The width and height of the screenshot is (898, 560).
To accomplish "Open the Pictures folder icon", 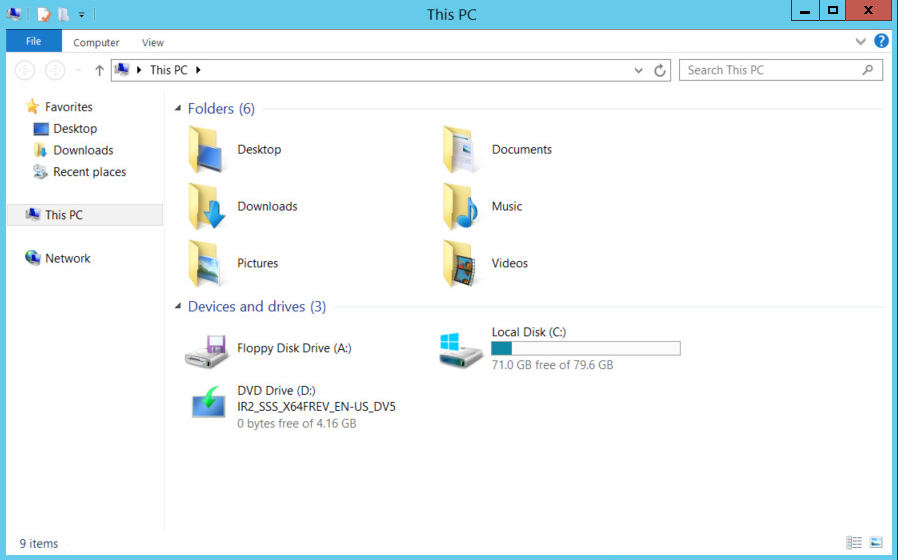I will [207, 264].
